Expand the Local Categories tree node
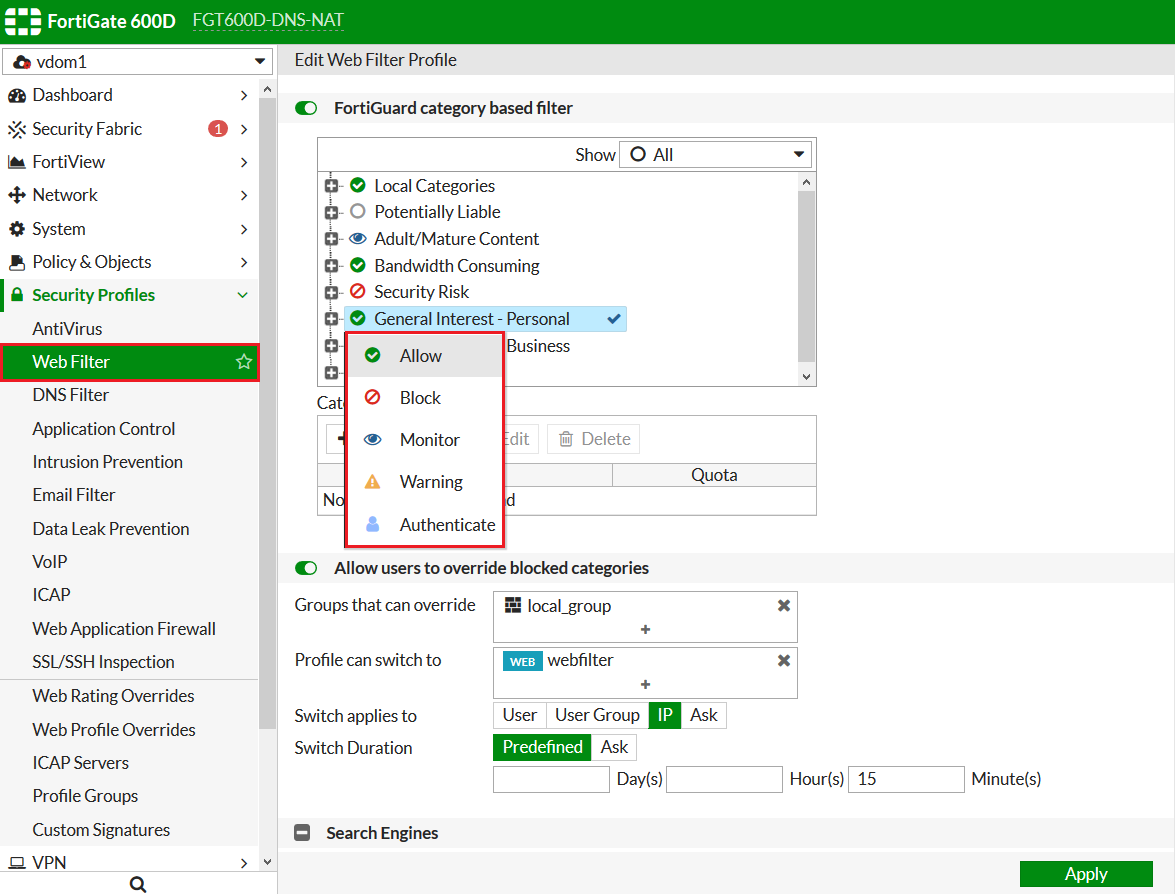This screenshot has height=894, width=1175. coord(331,185)
